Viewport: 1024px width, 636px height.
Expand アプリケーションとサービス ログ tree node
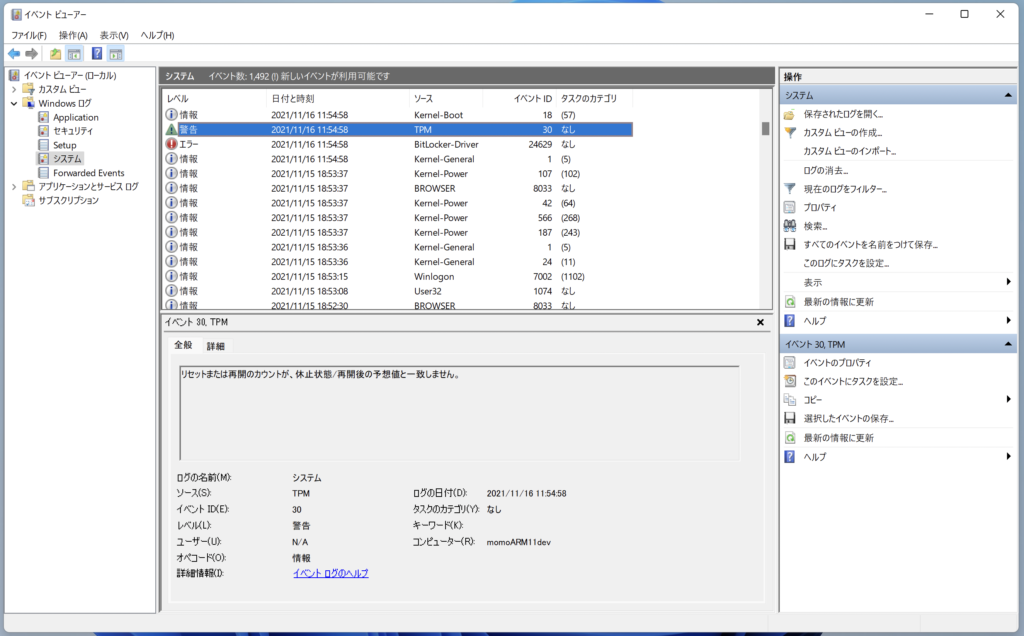pos(14,187)
